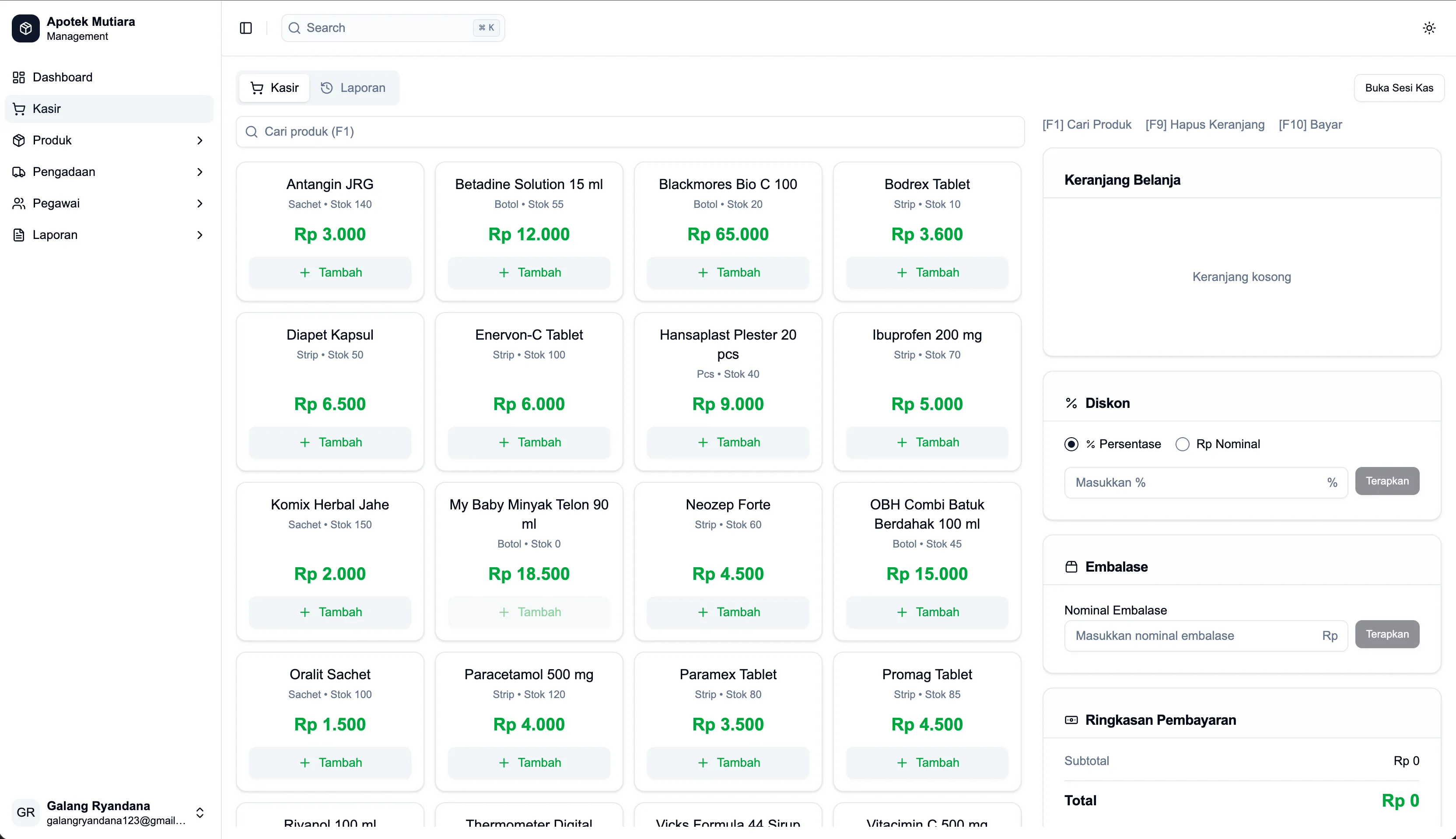
Task: Click the Subtotal label in payment summary
Action: (1086, 761)
